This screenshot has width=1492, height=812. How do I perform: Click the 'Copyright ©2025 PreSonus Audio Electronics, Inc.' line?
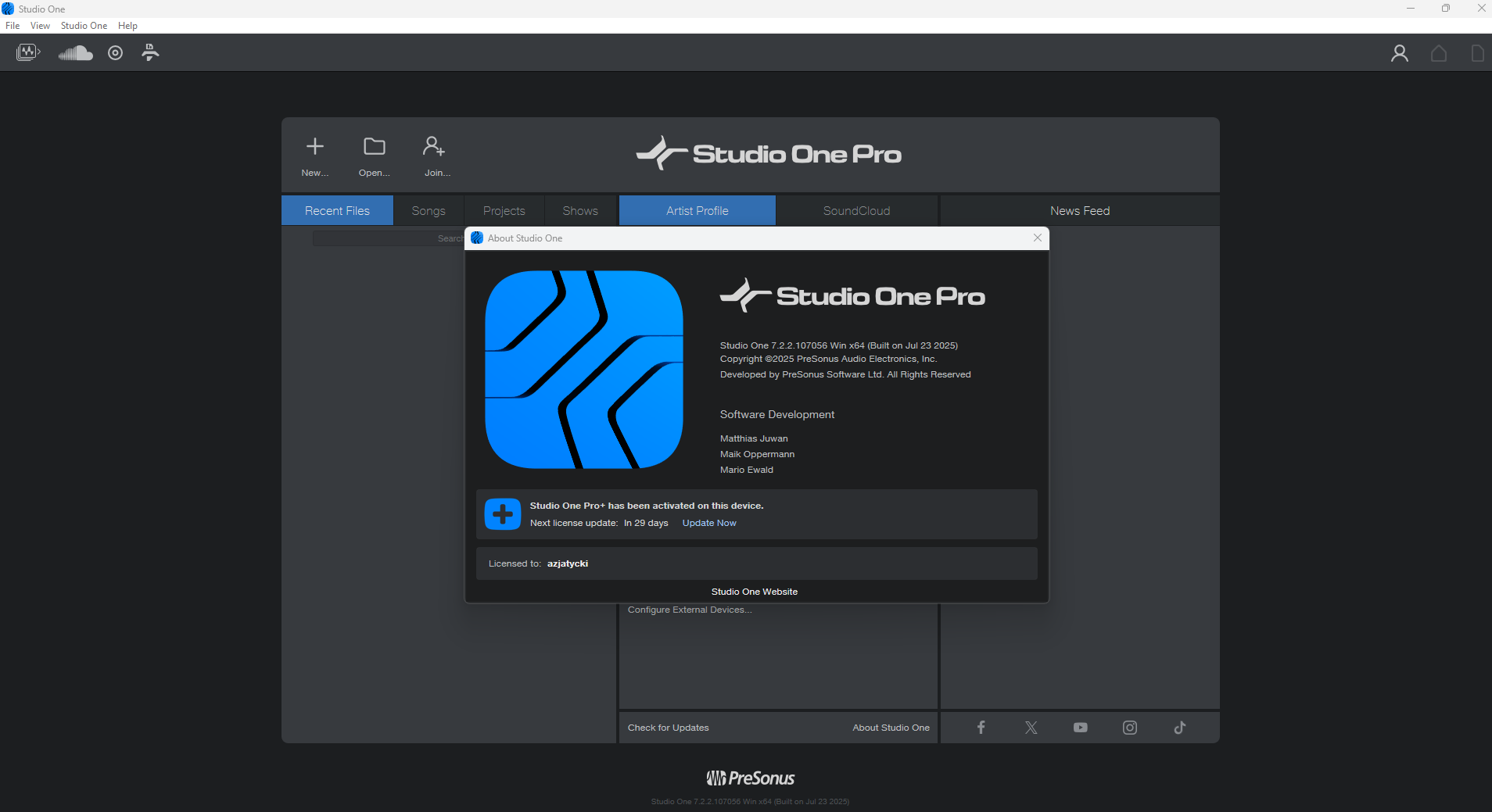click(828, 359)
